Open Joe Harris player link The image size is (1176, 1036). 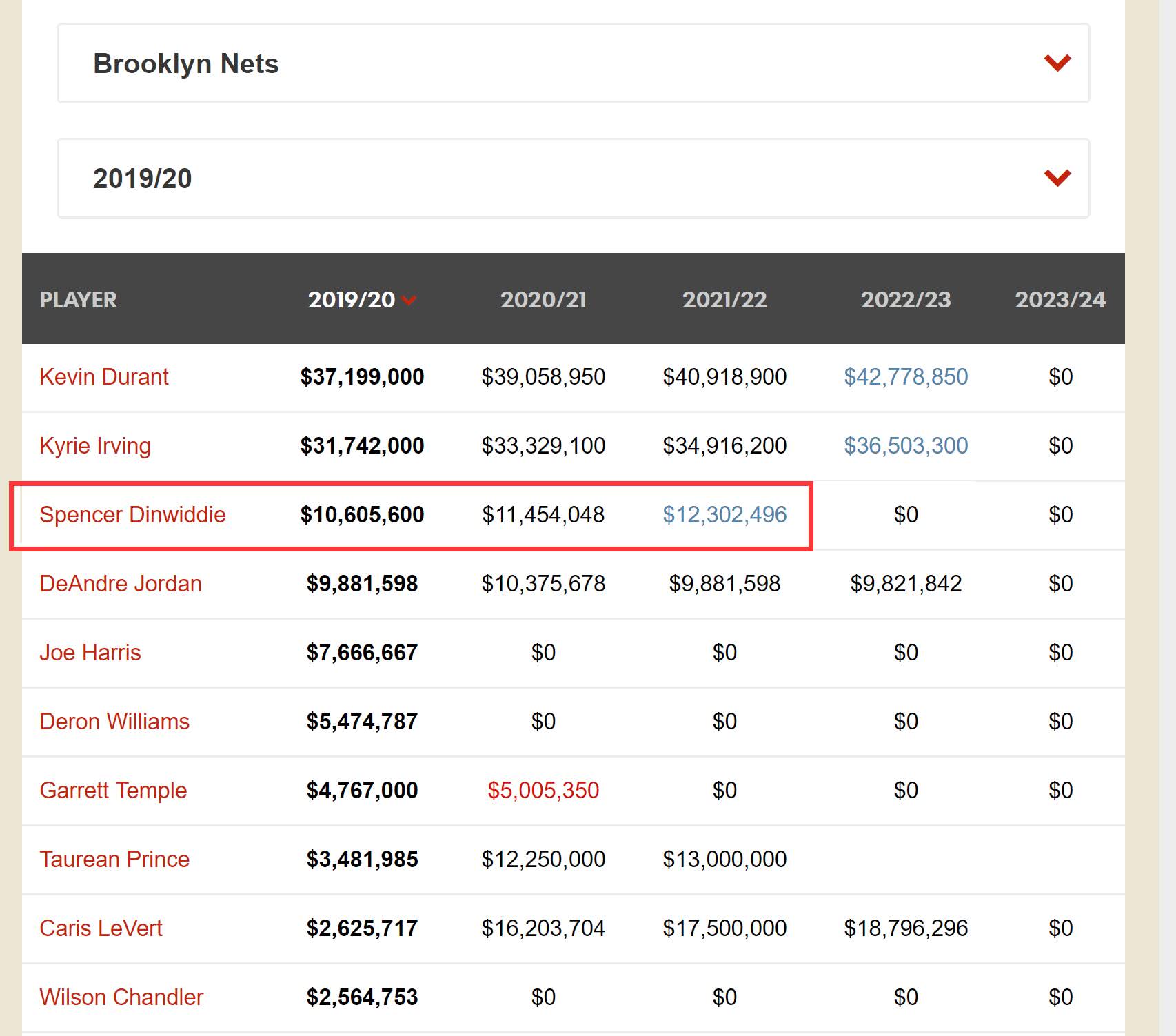click(x=90, y=653)
